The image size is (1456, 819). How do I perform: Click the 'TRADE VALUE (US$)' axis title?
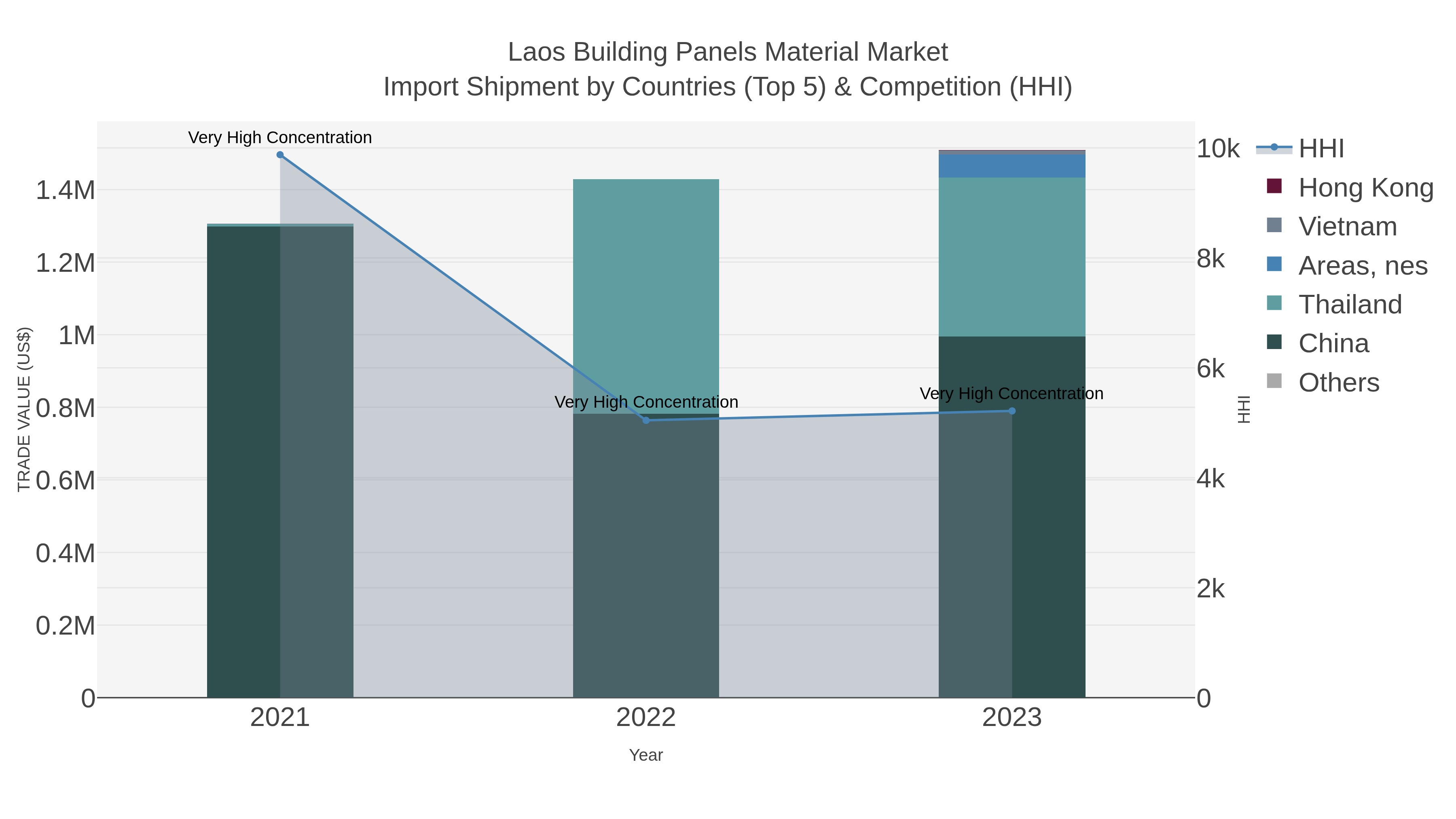pyautogui.click(x=24, y=409)
